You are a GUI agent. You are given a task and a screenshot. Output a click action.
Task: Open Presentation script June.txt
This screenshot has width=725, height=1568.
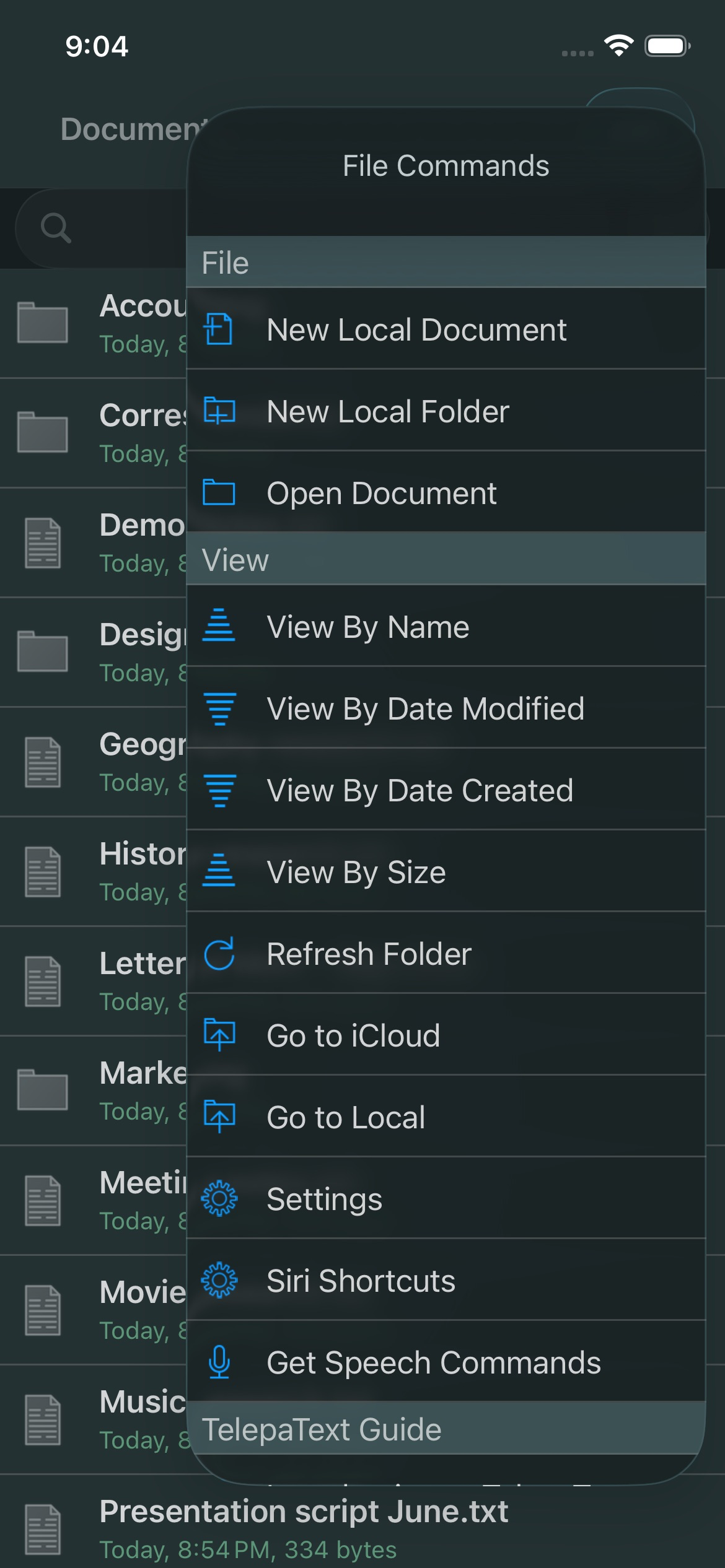point(362,1527)
